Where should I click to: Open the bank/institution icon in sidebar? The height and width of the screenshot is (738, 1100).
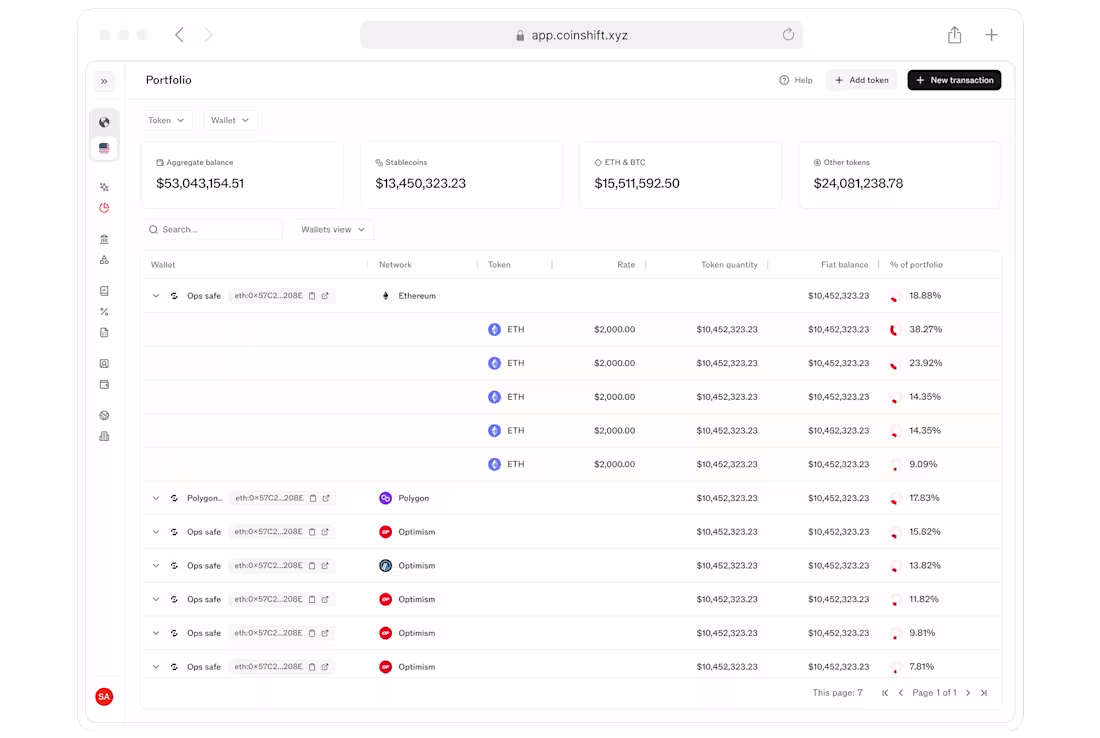(104, 238)
